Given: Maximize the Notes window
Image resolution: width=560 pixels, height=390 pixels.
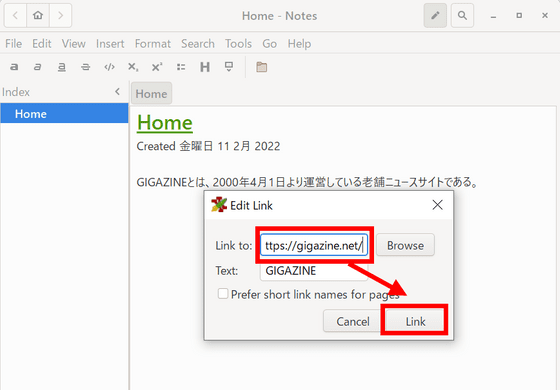Looking at the screenshot, I should tap(519, 16).
